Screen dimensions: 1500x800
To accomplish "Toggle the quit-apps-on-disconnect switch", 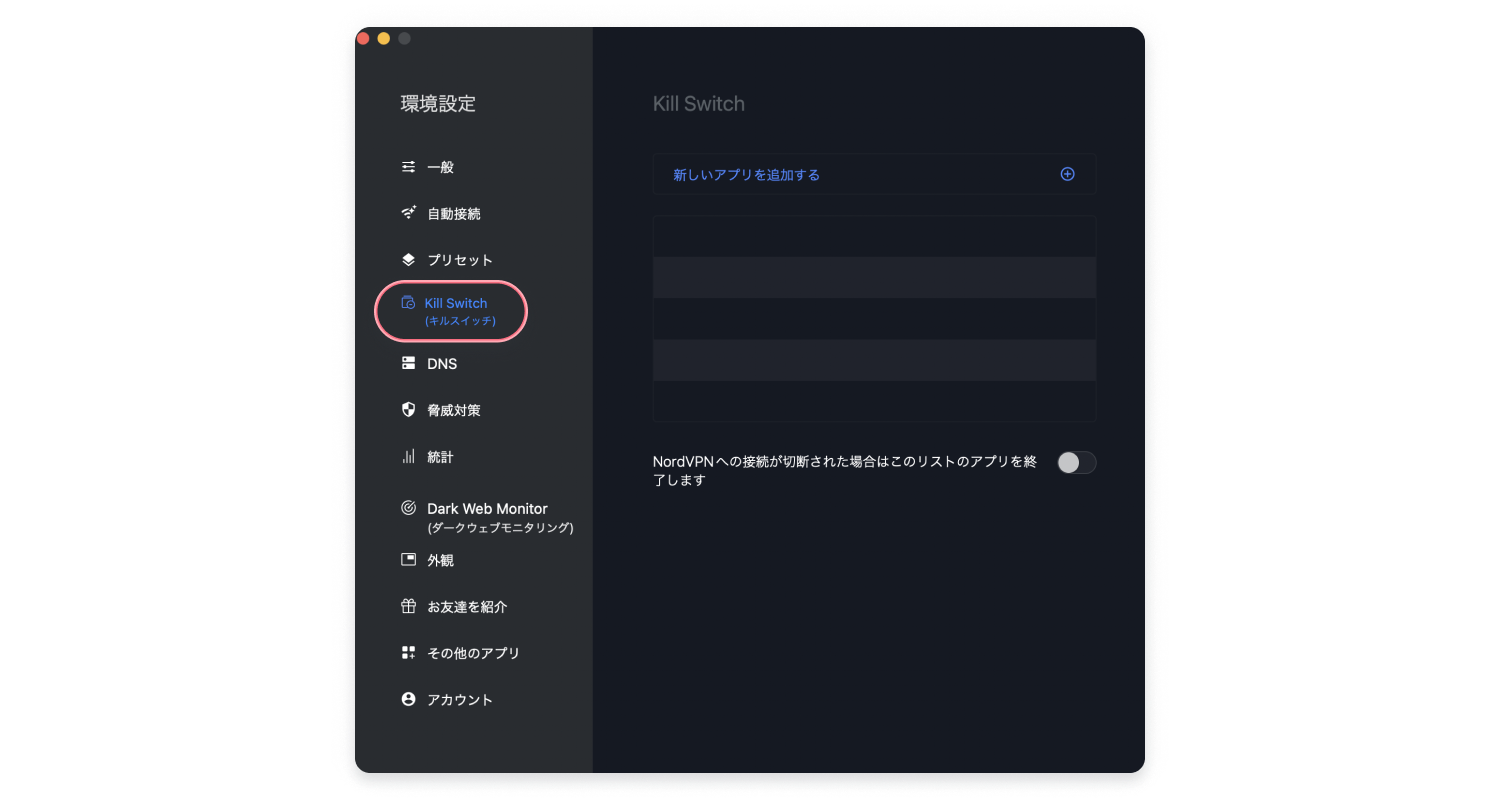I will click(1077, 462).
